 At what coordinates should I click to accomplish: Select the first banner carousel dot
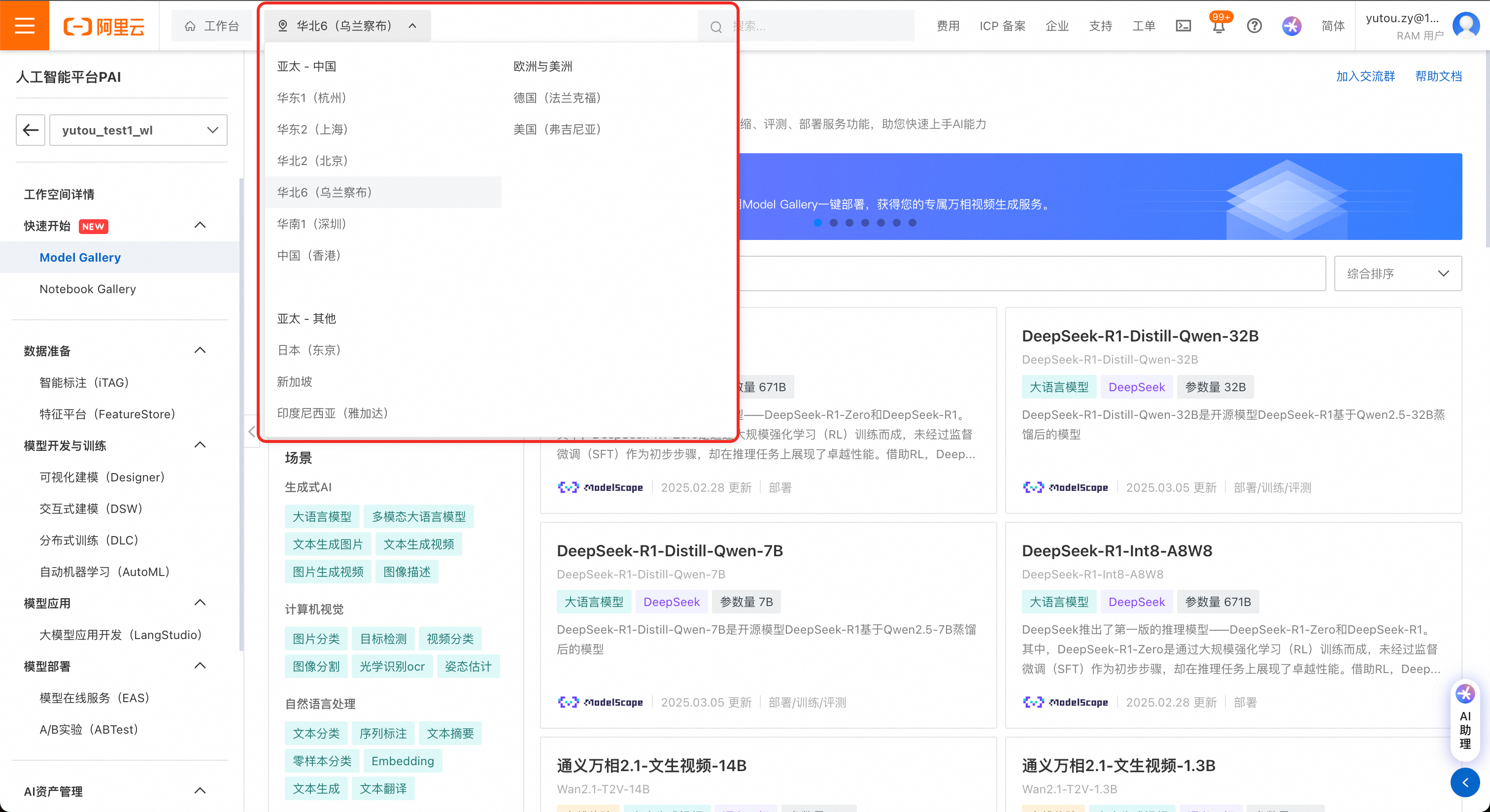(x=817, y=223)
